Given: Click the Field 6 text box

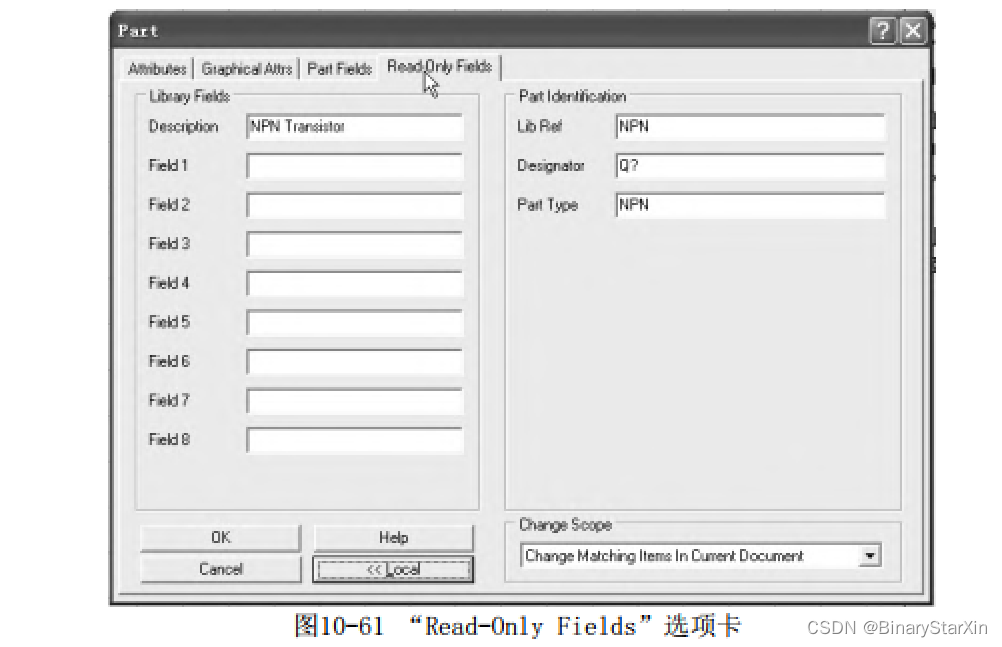Looking at the screenshot, I should (x=355, y=362).
